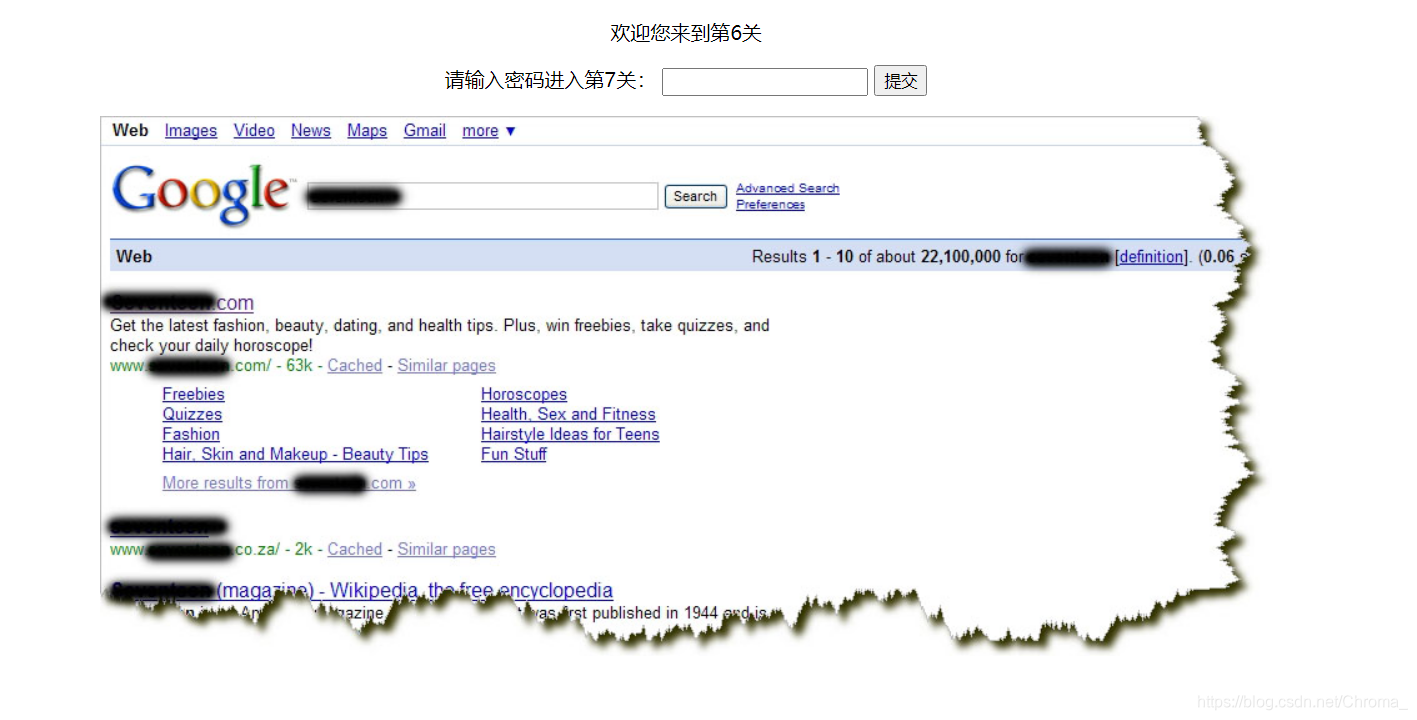Open Cached link of the co.za result
The width and height of the screenshot is (1417, 720).
click(x=355, y=549)
